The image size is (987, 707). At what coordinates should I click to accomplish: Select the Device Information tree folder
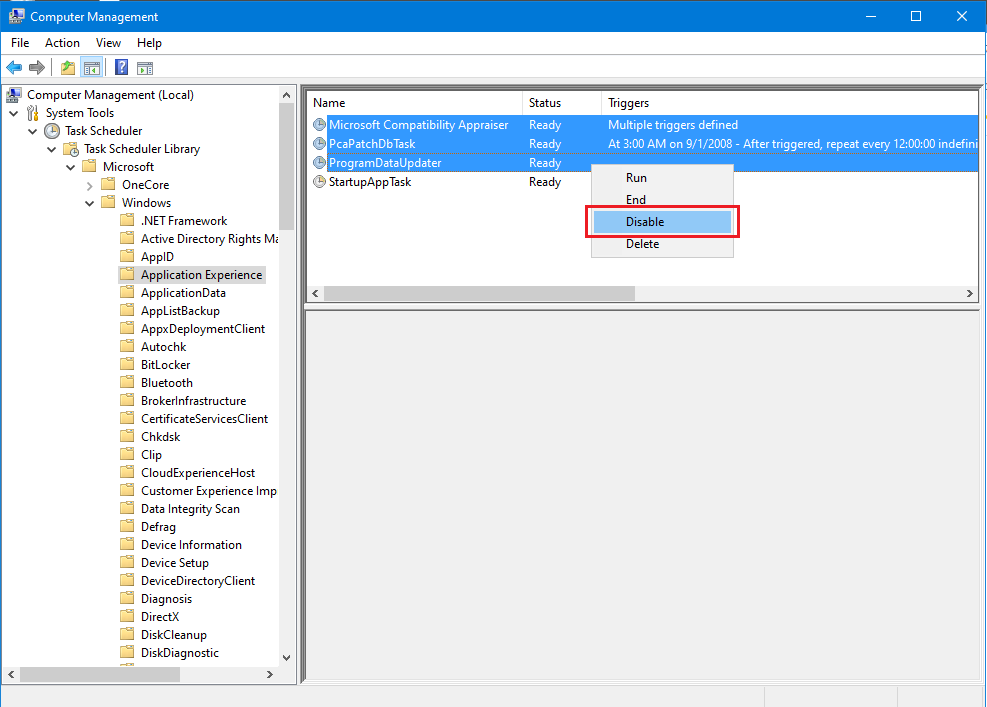coord(191,545)
